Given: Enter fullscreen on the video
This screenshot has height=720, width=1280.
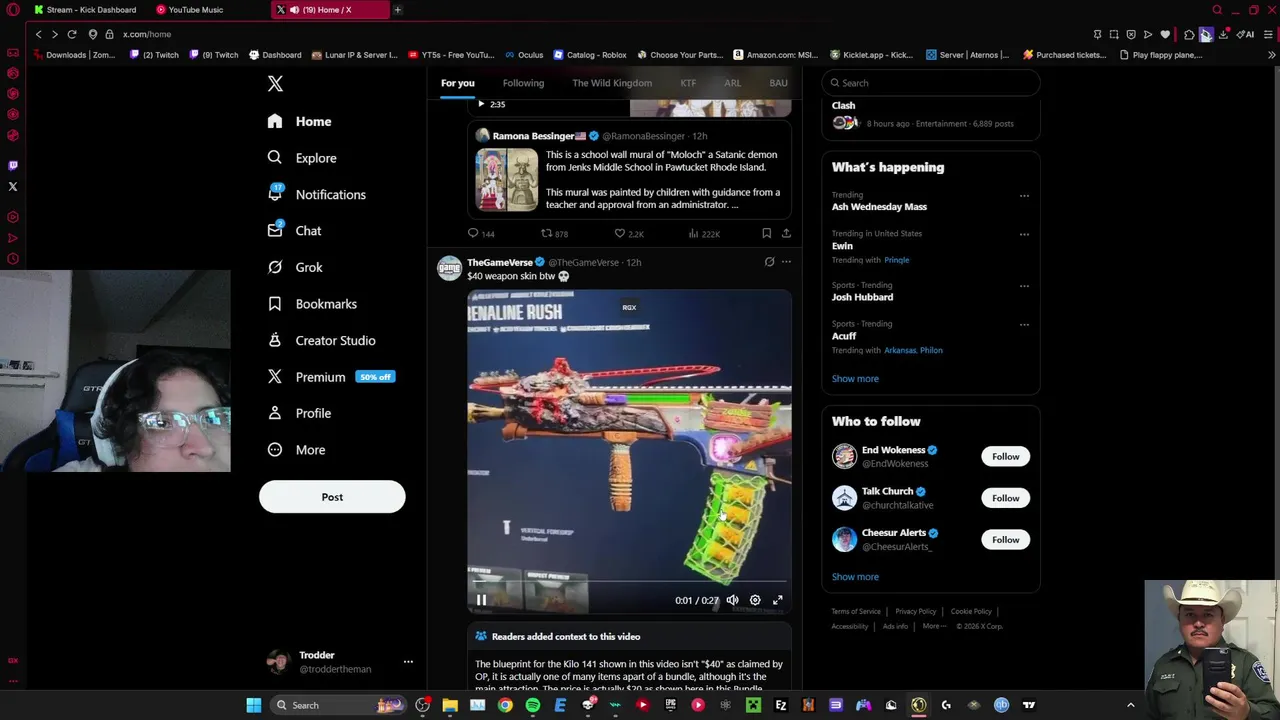Looking at the screenshot, I should [777, 600].
